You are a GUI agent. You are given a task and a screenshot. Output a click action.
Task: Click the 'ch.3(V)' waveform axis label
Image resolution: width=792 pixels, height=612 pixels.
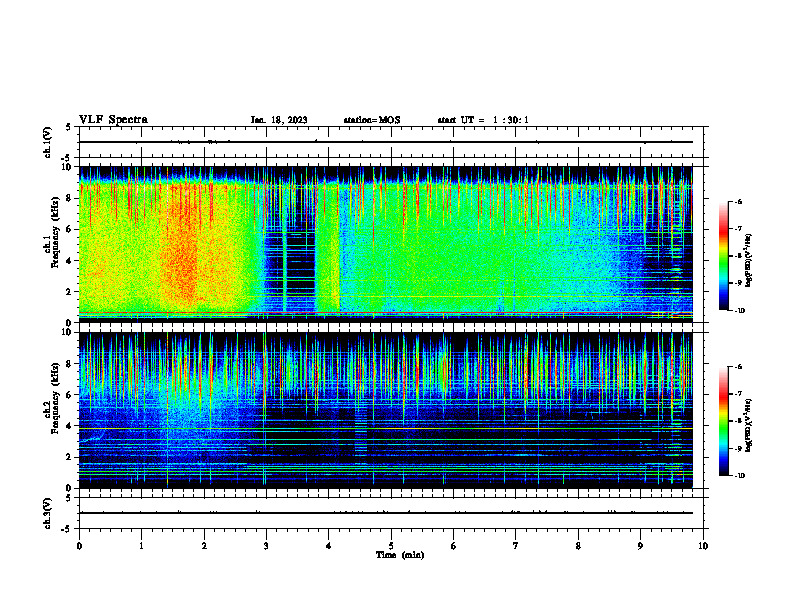(48, 513)
